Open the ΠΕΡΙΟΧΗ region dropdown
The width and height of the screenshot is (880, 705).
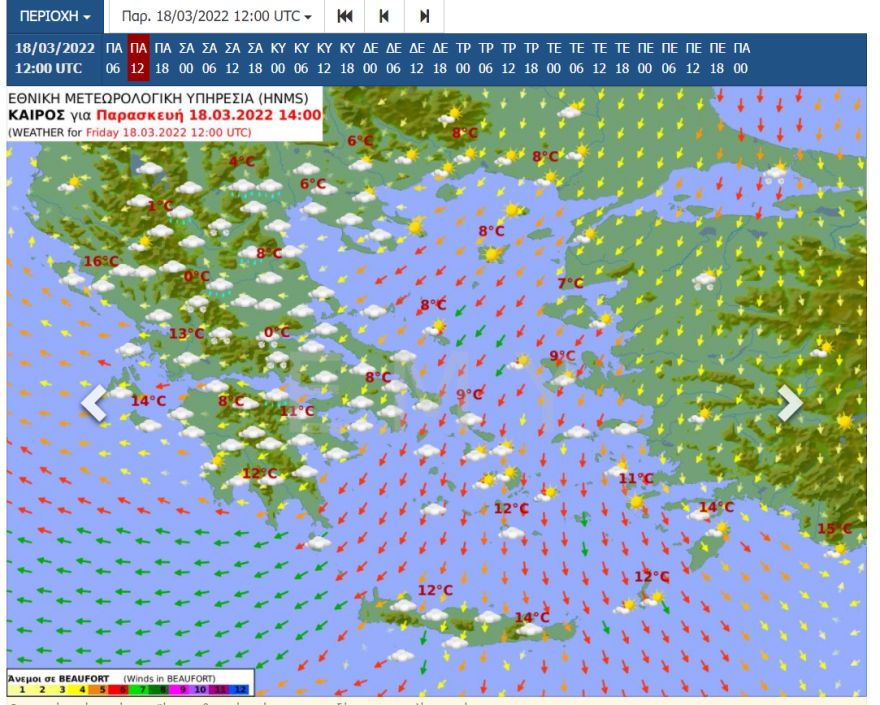[x=55, y=17]
